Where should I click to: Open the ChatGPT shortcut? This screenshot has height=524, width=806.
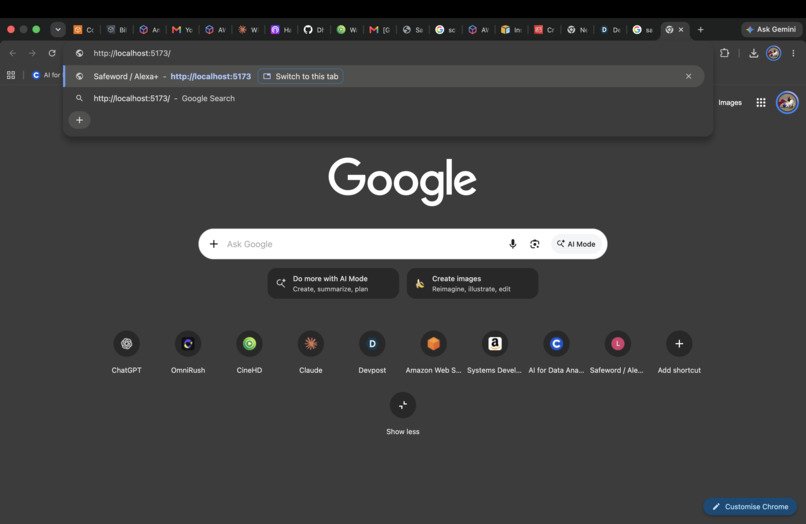(126, 352)
